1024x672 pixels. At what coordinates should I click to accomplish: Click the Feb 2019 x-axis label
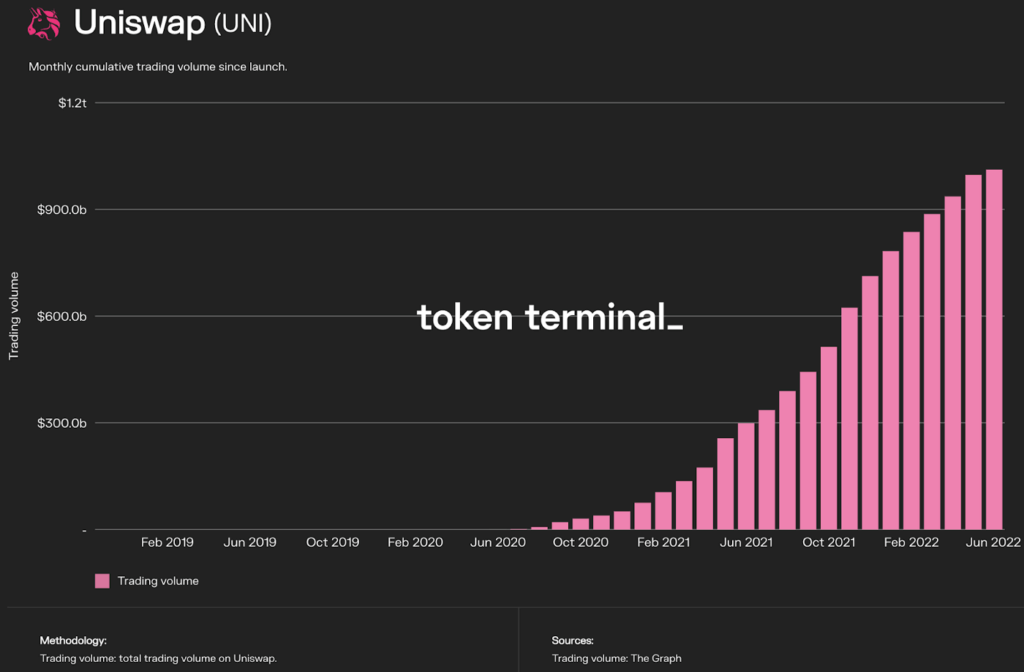(167, 542)
